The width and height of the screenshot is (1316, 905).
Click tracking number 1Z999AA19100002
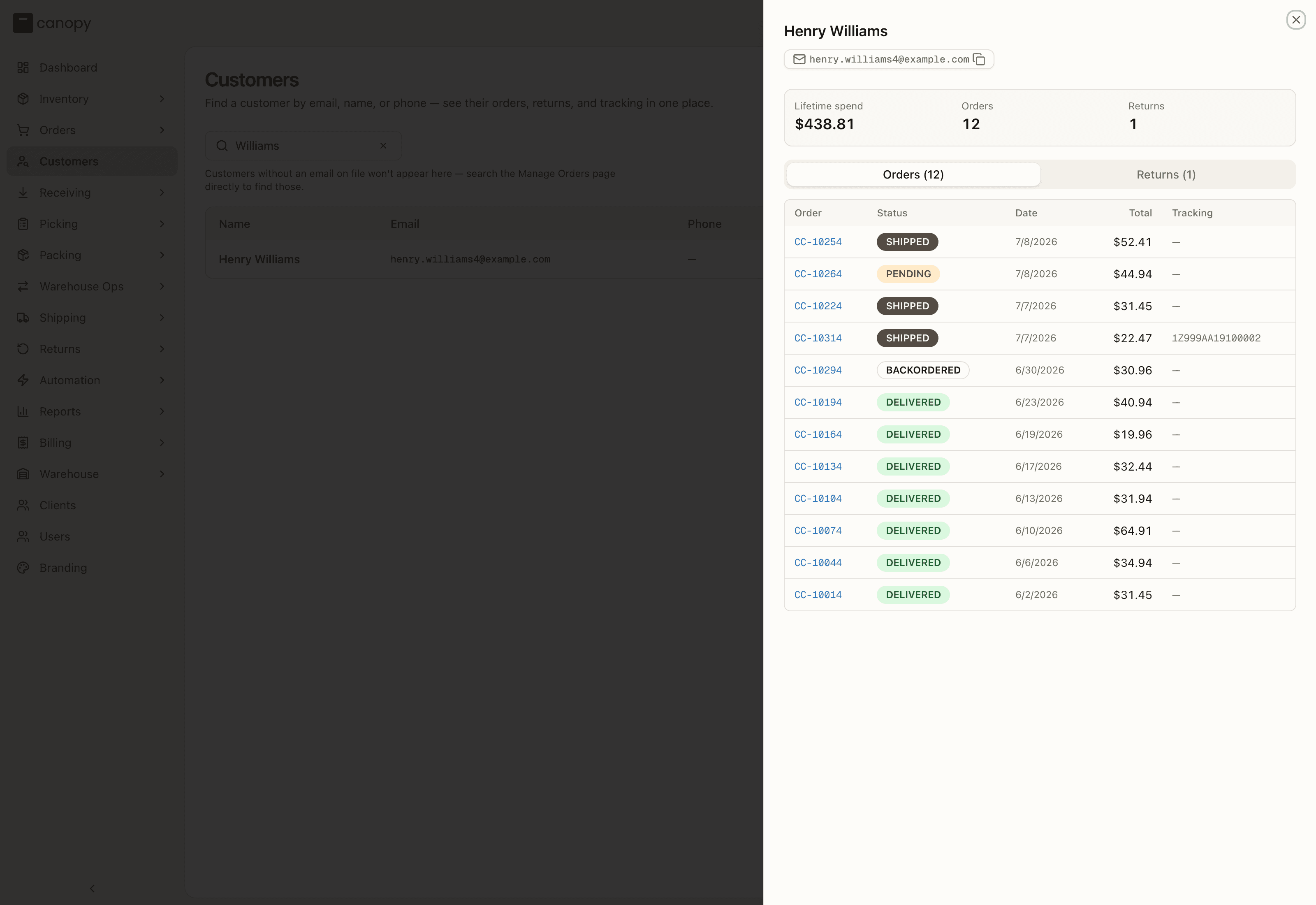tap(1216, 338)
